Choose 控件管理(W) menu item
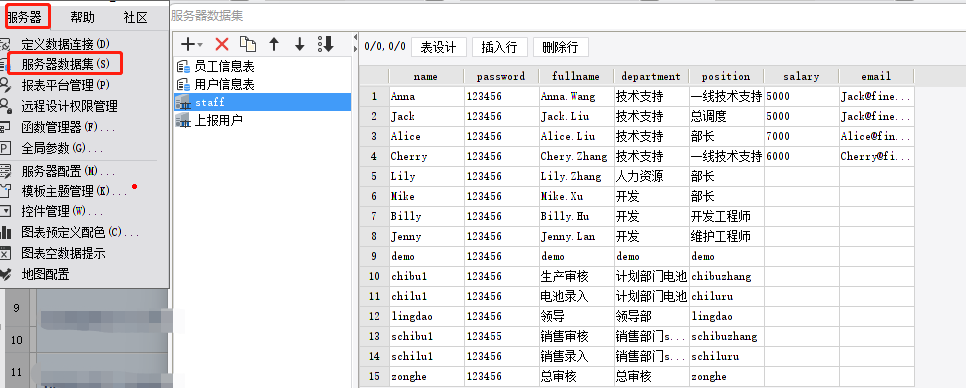 [x=62, y=211]
